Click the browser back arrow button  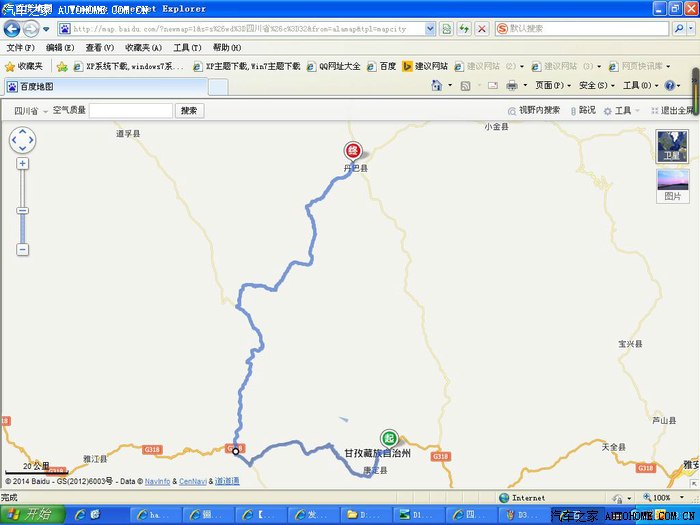(12, 29)
